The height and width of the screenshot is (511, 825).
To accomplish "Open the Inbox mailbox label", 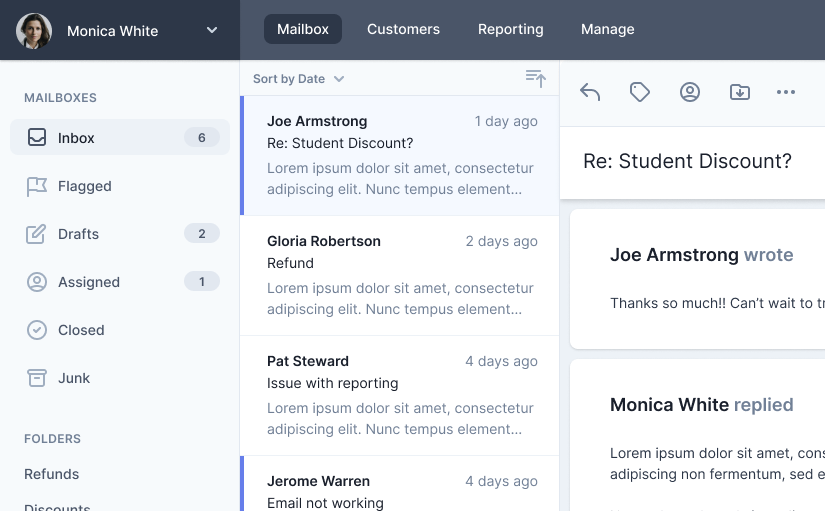I will click(76, 138).
